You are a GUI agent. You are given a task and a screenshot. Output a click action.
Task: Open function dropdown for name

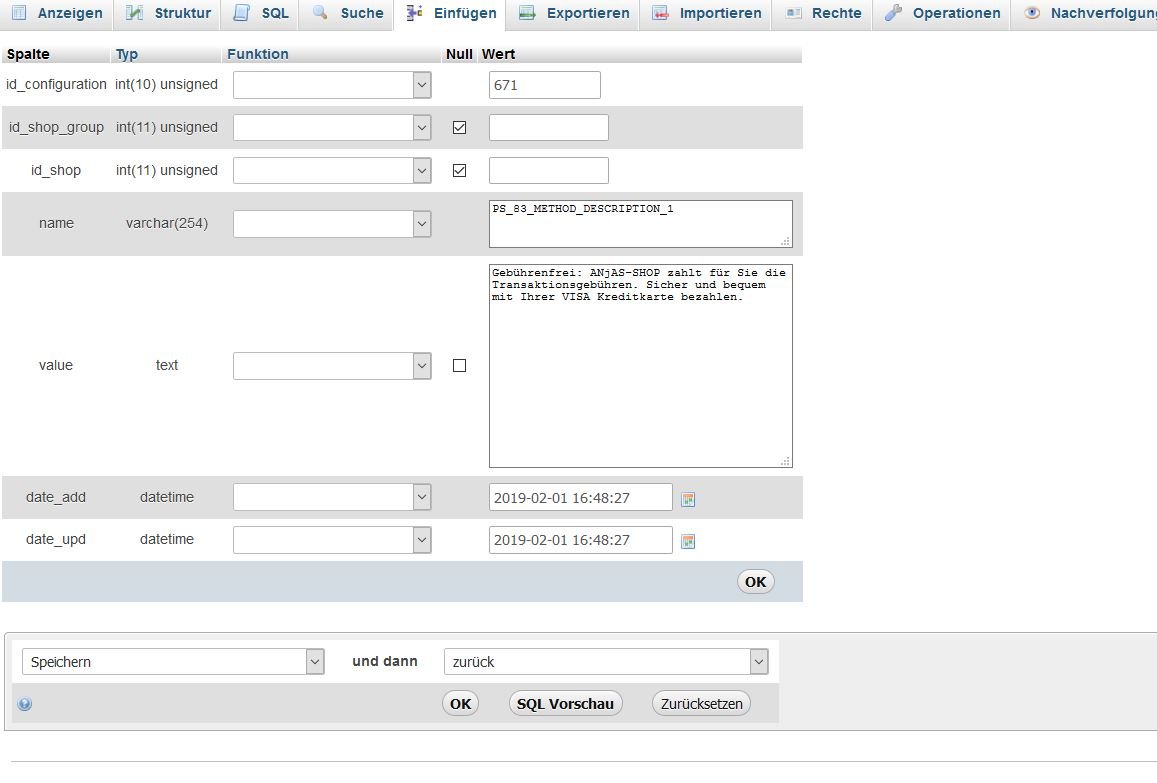point(332,224)
